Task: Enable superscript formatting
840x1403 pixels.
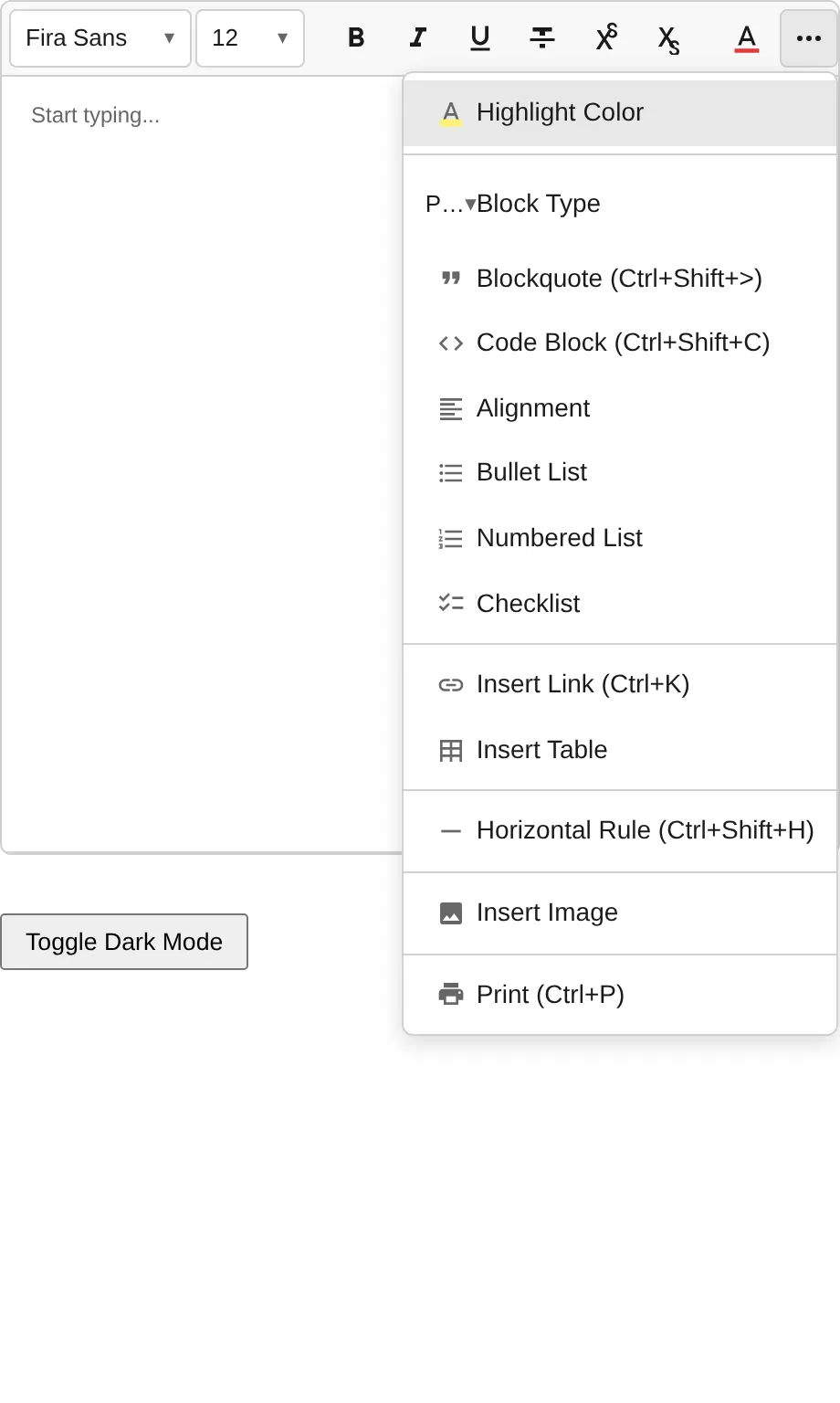Action: (x=604, y=37)
